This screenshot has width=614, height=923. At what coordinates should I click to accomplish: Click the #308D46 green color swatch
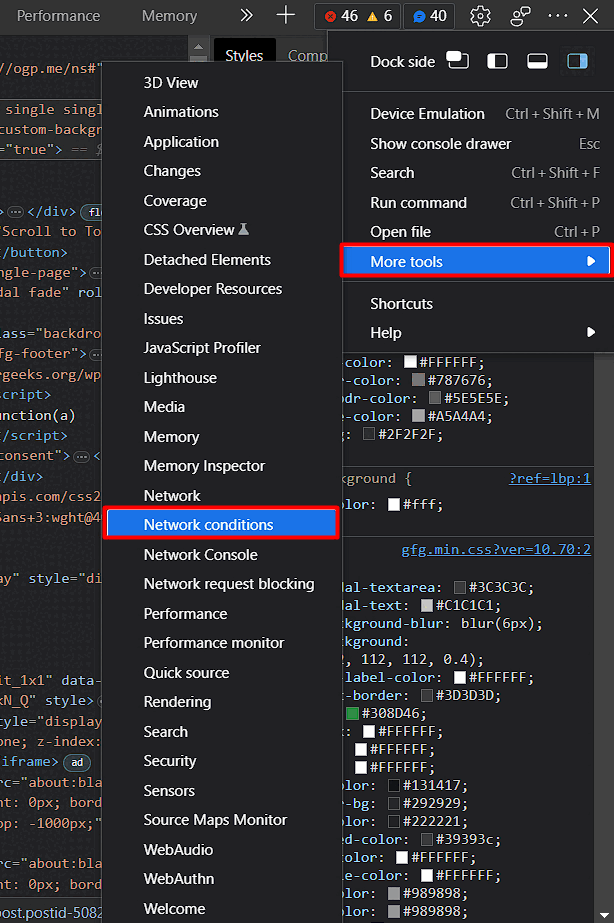point(352,714)
